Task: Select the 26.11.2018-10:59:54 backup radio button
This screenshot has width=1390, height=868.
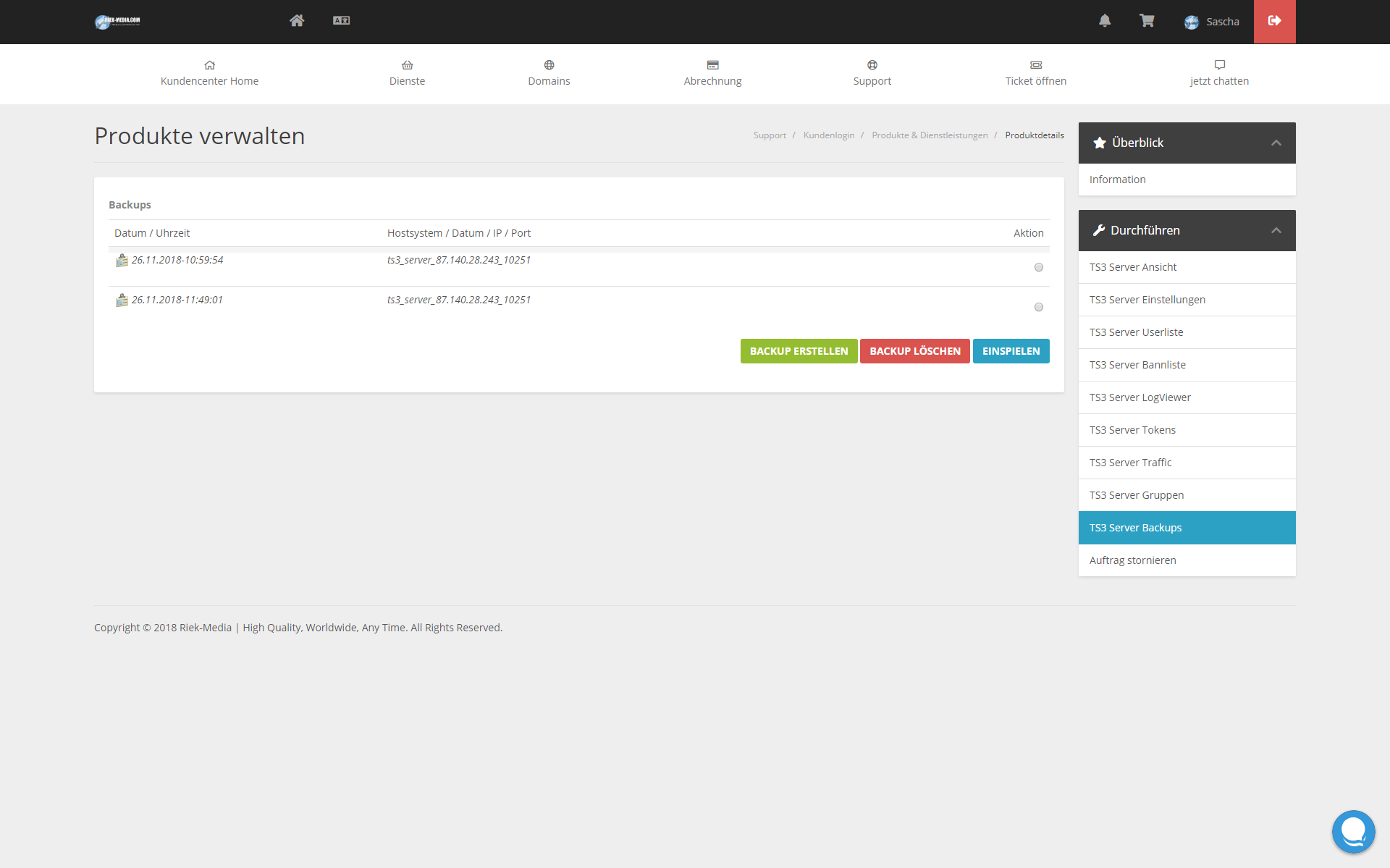Action: [1039, 267]
